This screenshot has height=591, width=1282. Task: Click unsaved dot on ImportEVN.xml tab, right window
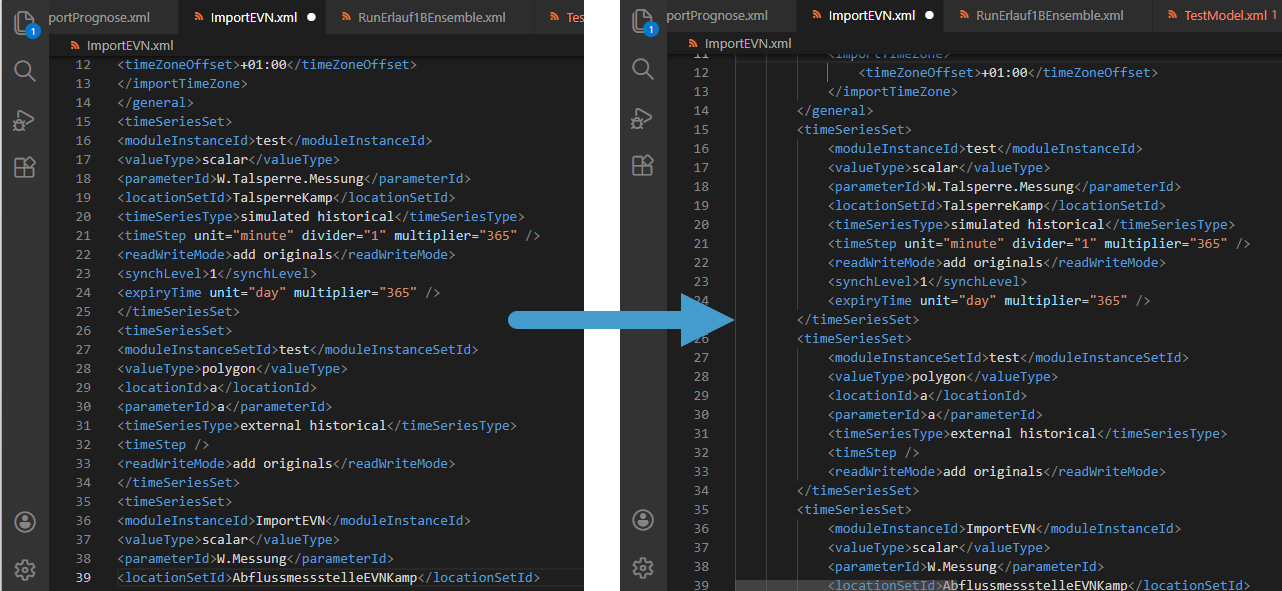point(930,16)
